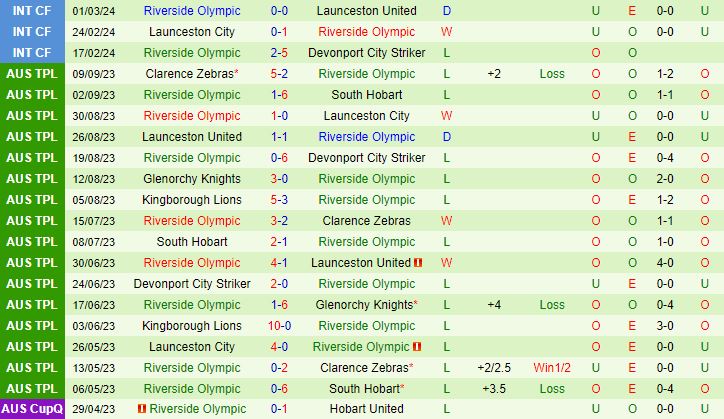This screenshot has width=724, height=419.
Task: Click Glenorchy Knights on 12/08/23 row
Action: 192,179
